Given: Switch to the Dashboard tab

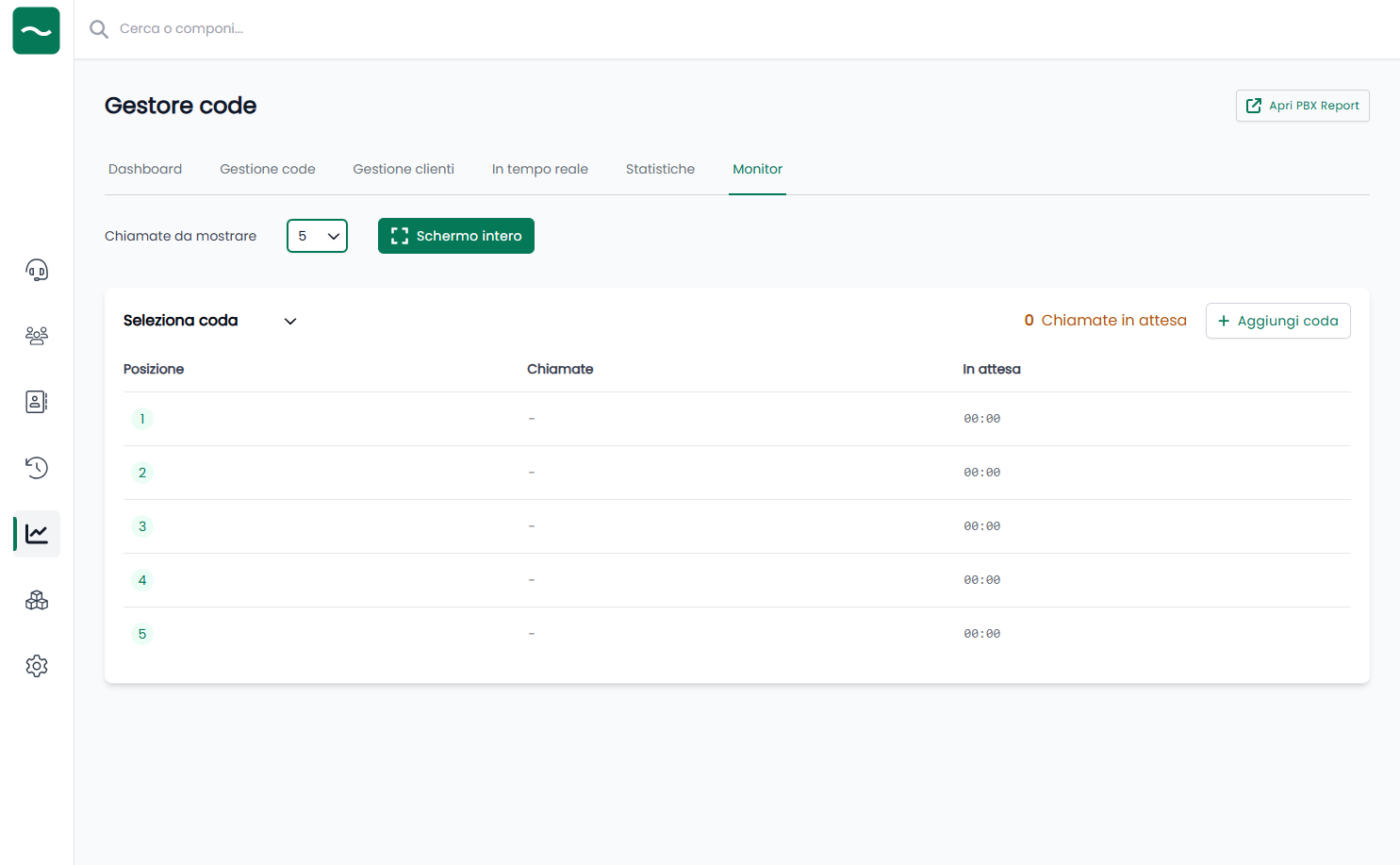Looking at the screenshot, I should (145, 169).
